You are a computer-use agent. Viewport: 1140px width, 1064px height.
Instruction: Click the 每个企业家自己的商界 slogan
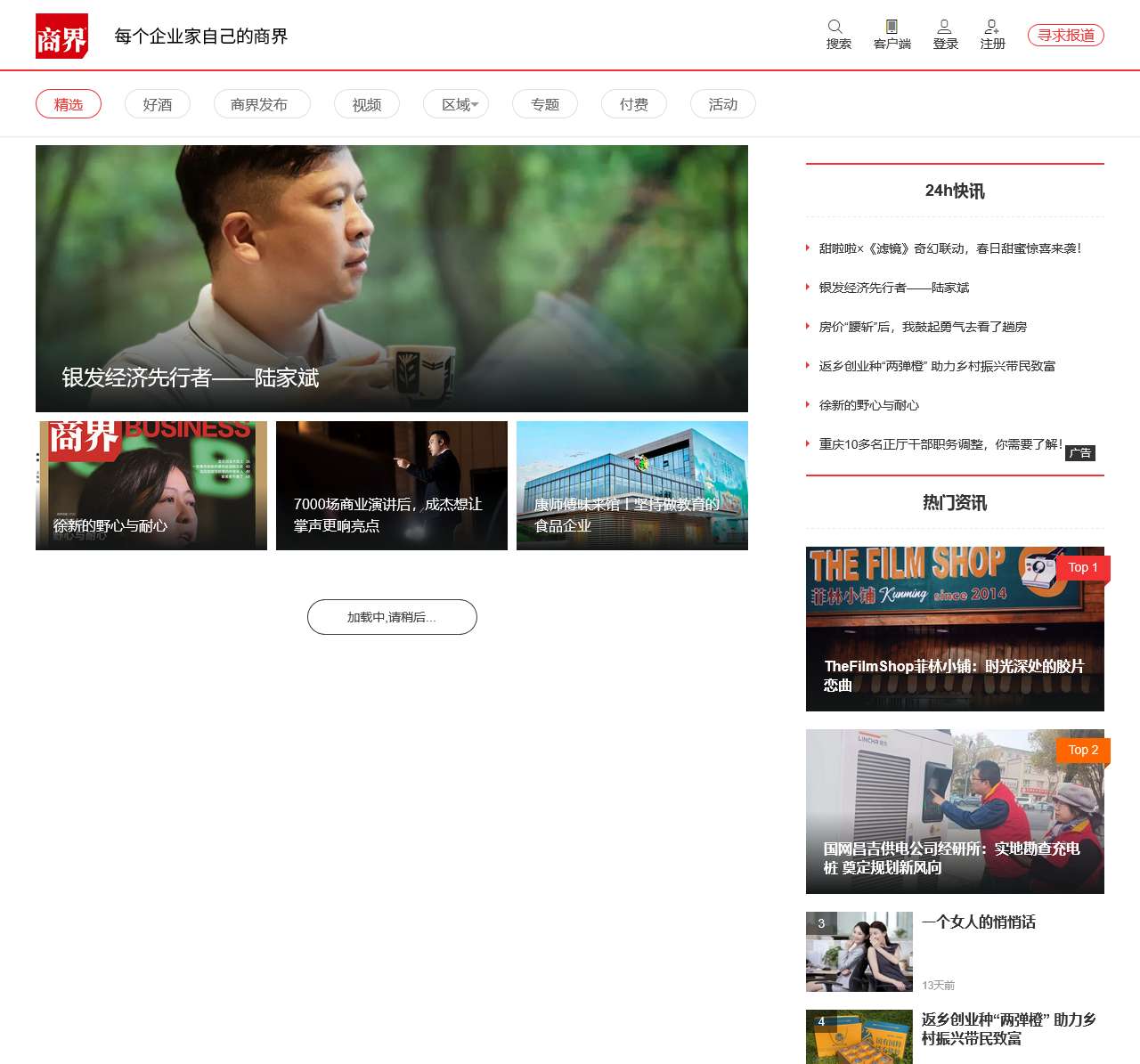(x=201, y=37)
